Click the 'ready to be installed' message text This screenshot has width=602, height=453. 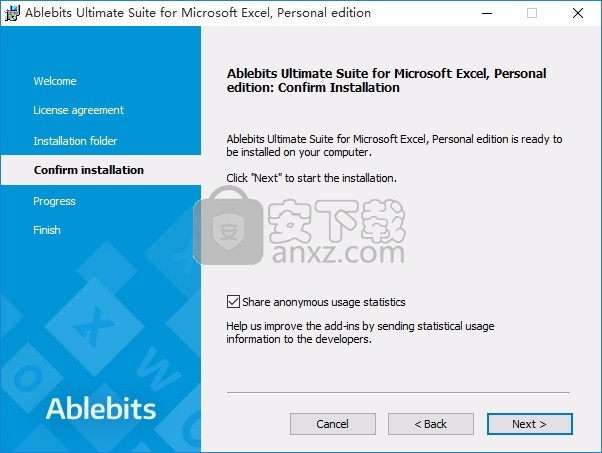(x=394, y=146)
